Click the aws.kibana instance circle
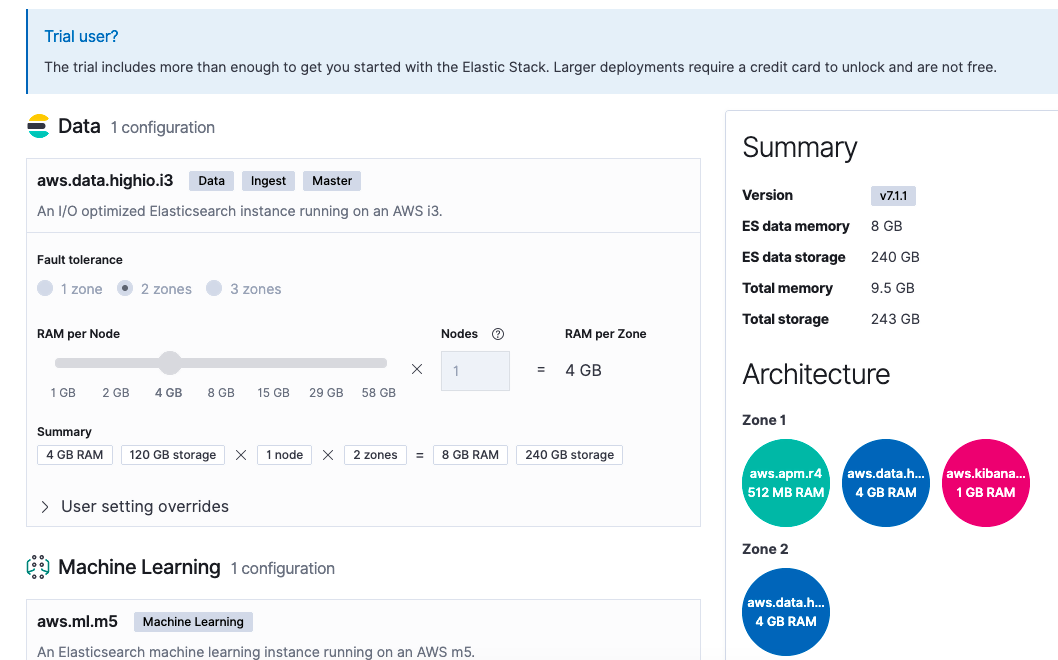The image size is (1058, 660). point(986,483)
